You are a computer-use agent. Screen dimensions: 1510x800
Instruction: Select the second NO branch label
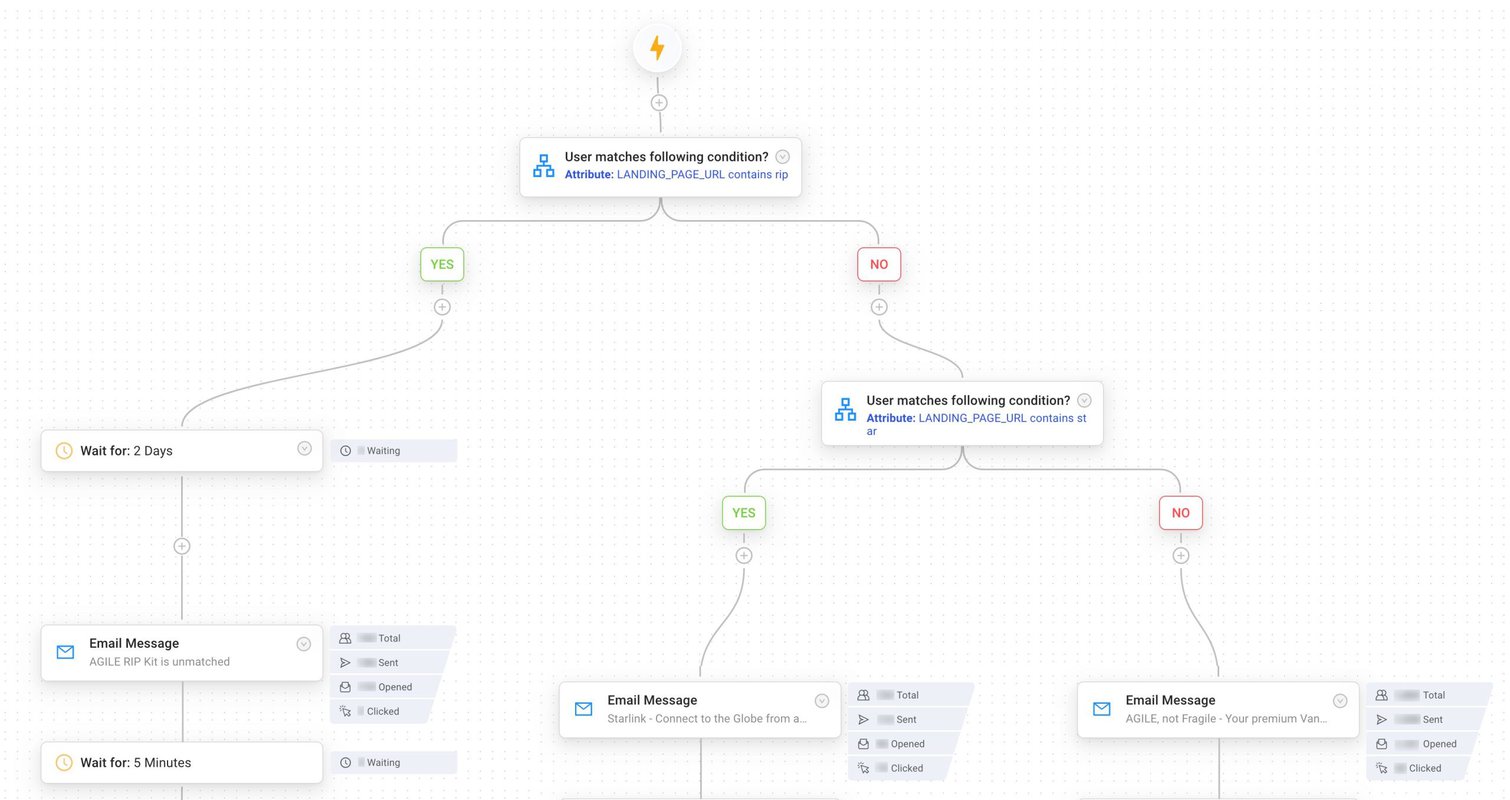click(x=1180, y=513)
